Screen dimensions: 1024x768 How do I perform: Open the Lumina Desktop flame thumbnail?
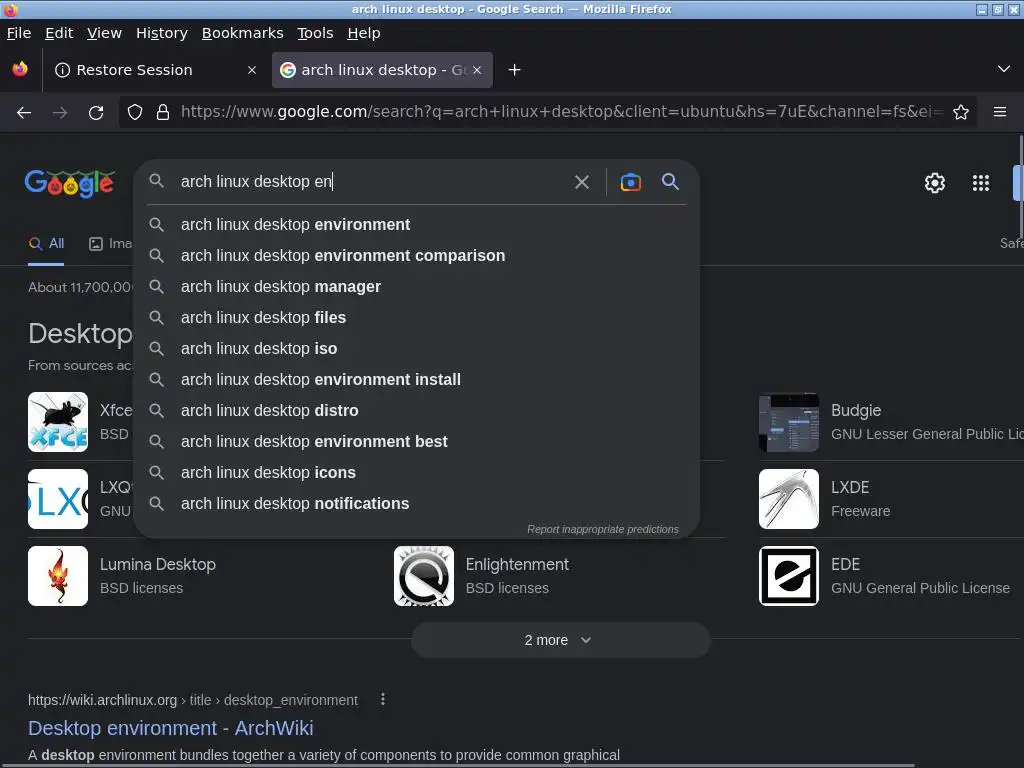(x=58, y=576)
